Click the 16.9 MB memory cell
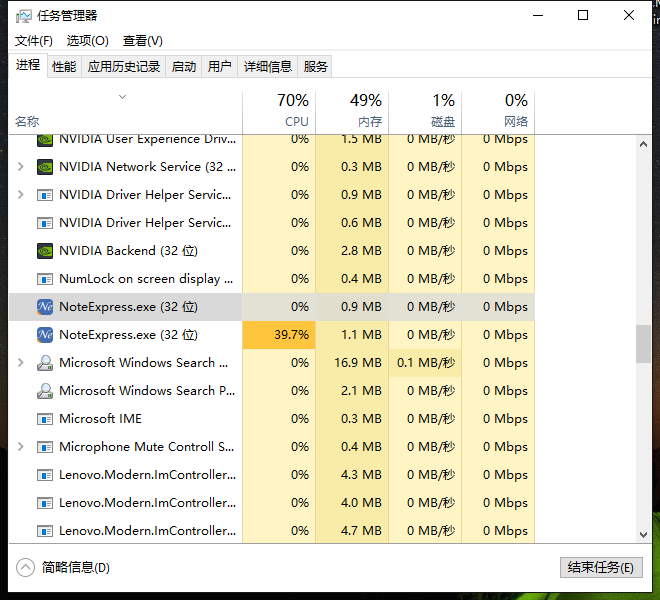660x600 pixels. tap(352, 363)
